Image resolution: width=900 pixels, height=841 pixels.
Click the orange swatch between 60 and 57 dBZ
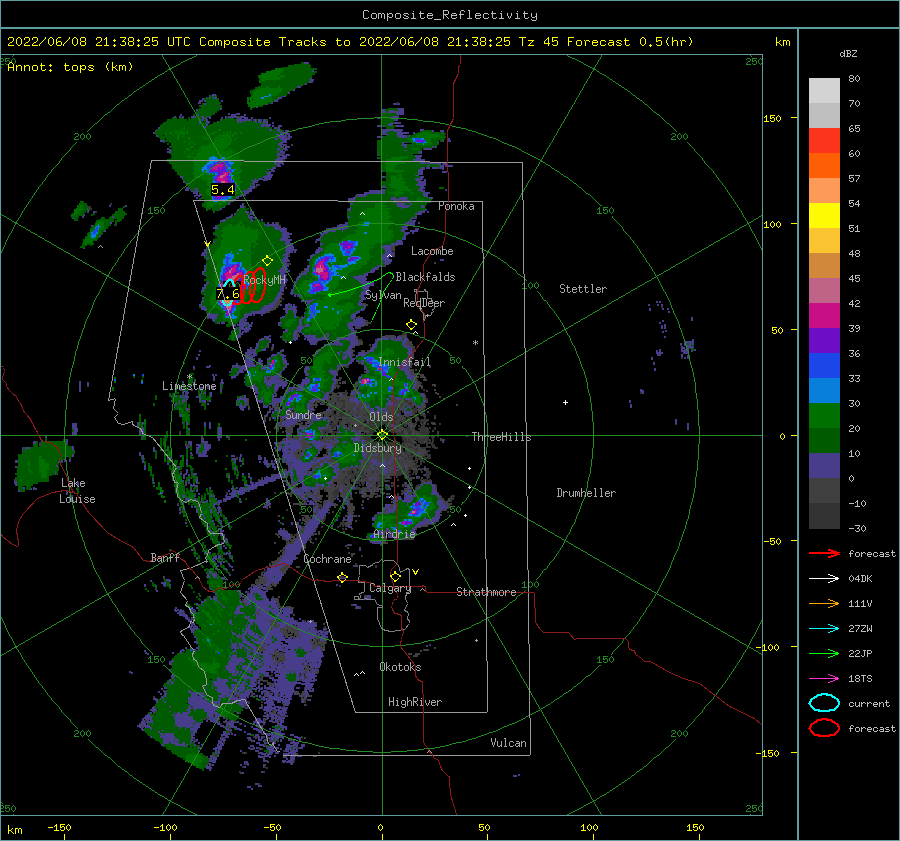point(824,165)
